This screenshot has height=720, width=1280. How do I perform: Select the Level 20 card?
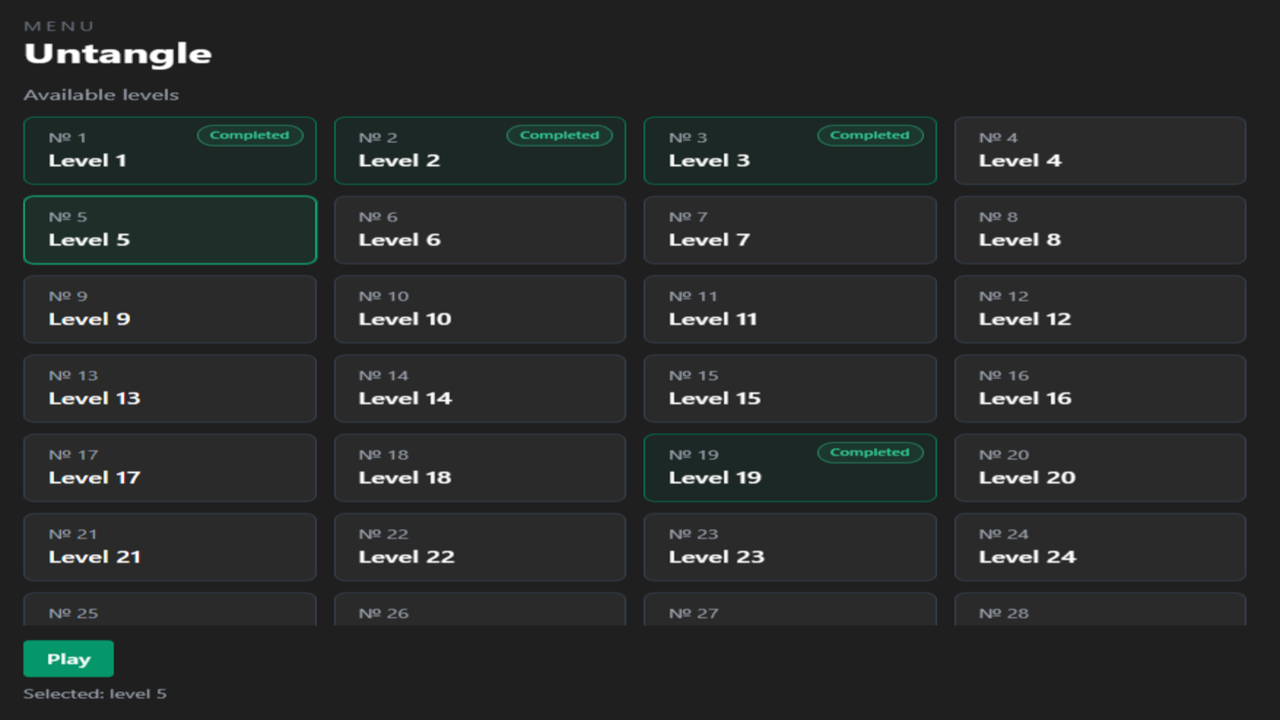pos(1100,467)
